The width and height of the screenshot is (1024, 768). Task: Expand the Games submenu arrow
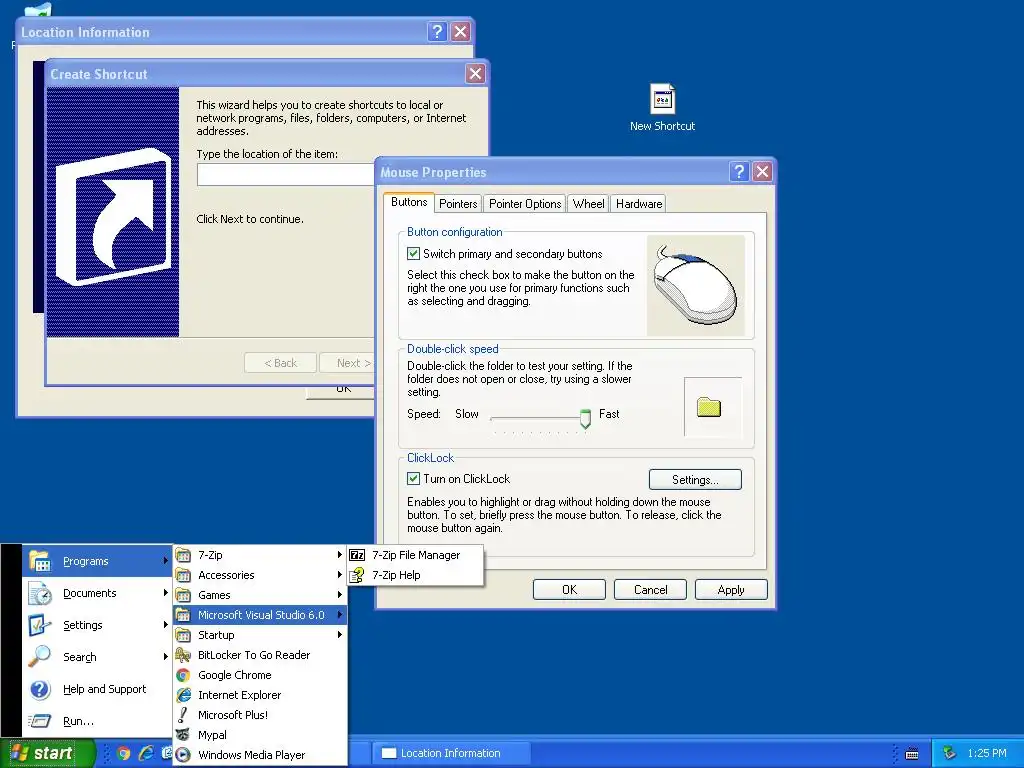340,595
